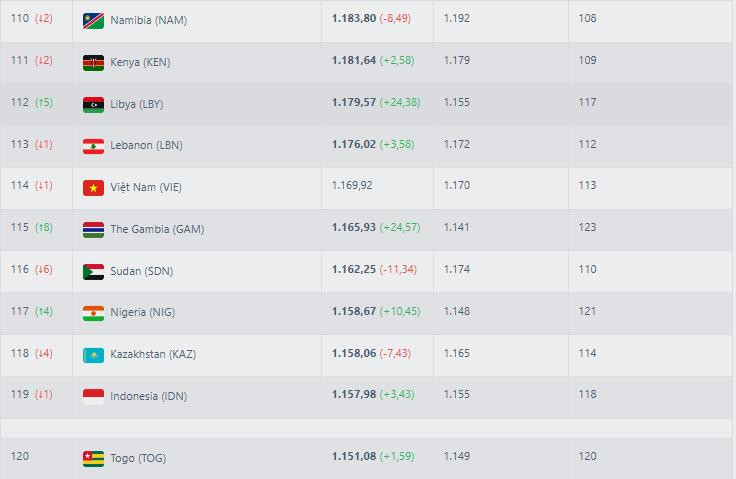Open the Kenya (KEN) team link

pos(140,62)
